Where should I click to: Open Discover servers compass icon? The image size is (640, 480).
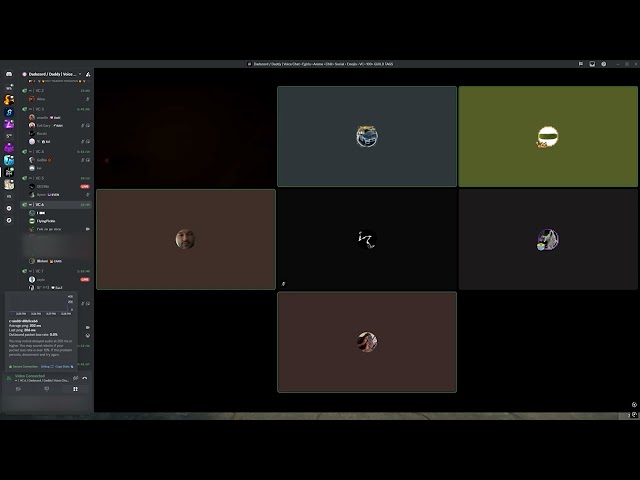coord(9,220)
